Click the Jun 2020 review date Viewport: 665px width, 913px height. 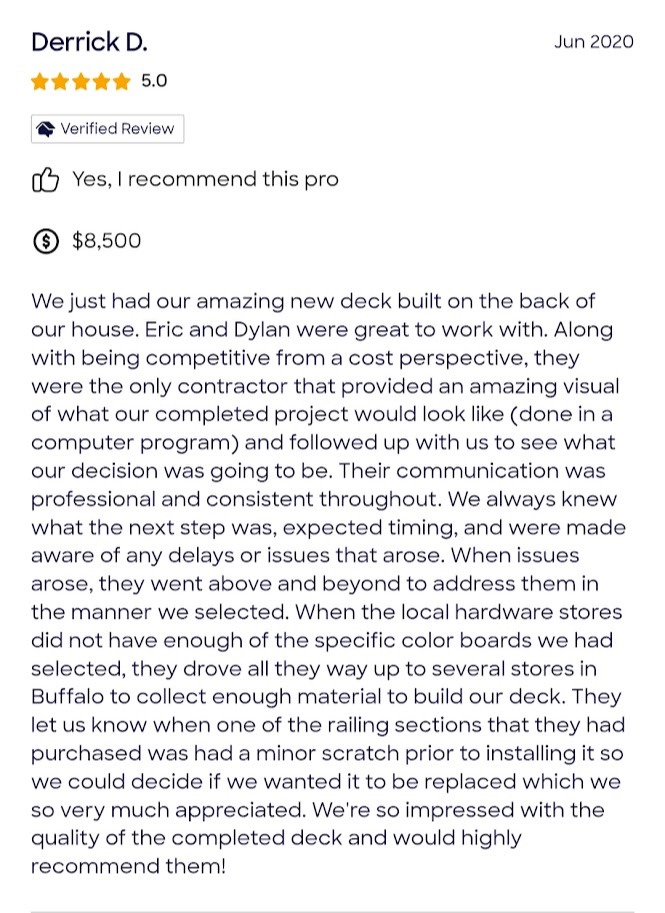(593, 42)
